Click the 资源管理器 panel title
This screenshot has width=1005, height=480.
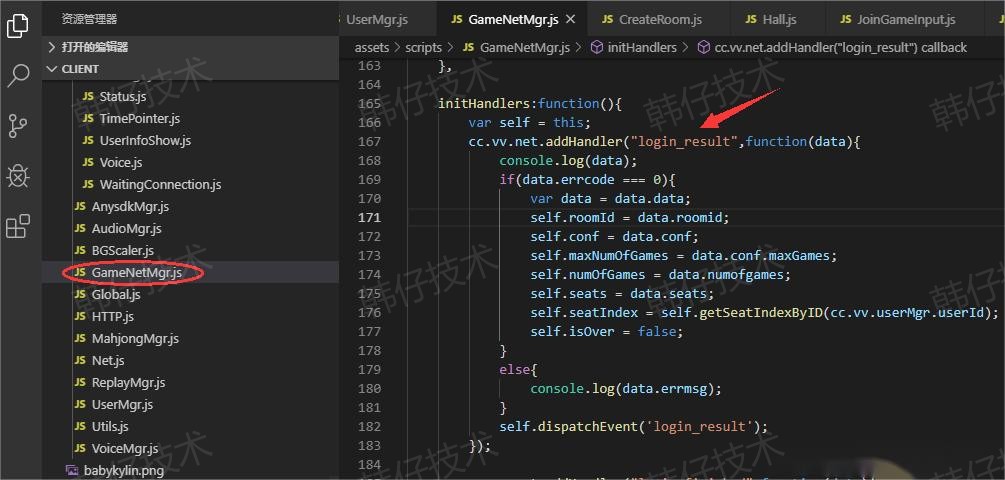point(89,19)
